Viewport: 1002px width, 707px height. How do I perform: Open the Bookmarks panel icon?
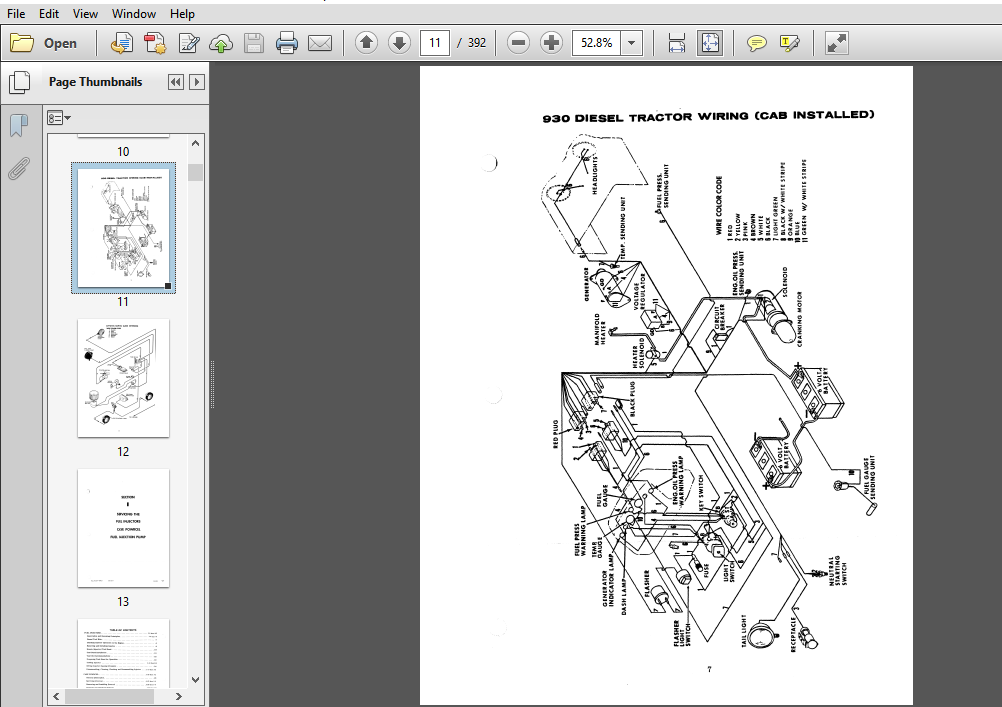pos(19,125)
